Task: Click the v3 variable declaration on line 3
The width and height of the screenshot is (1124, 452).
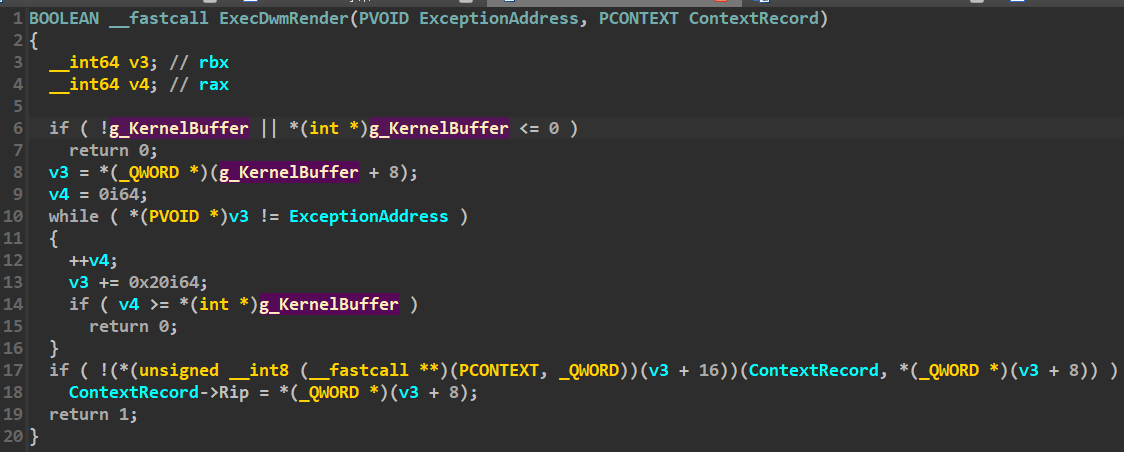Action: [138, 62]
